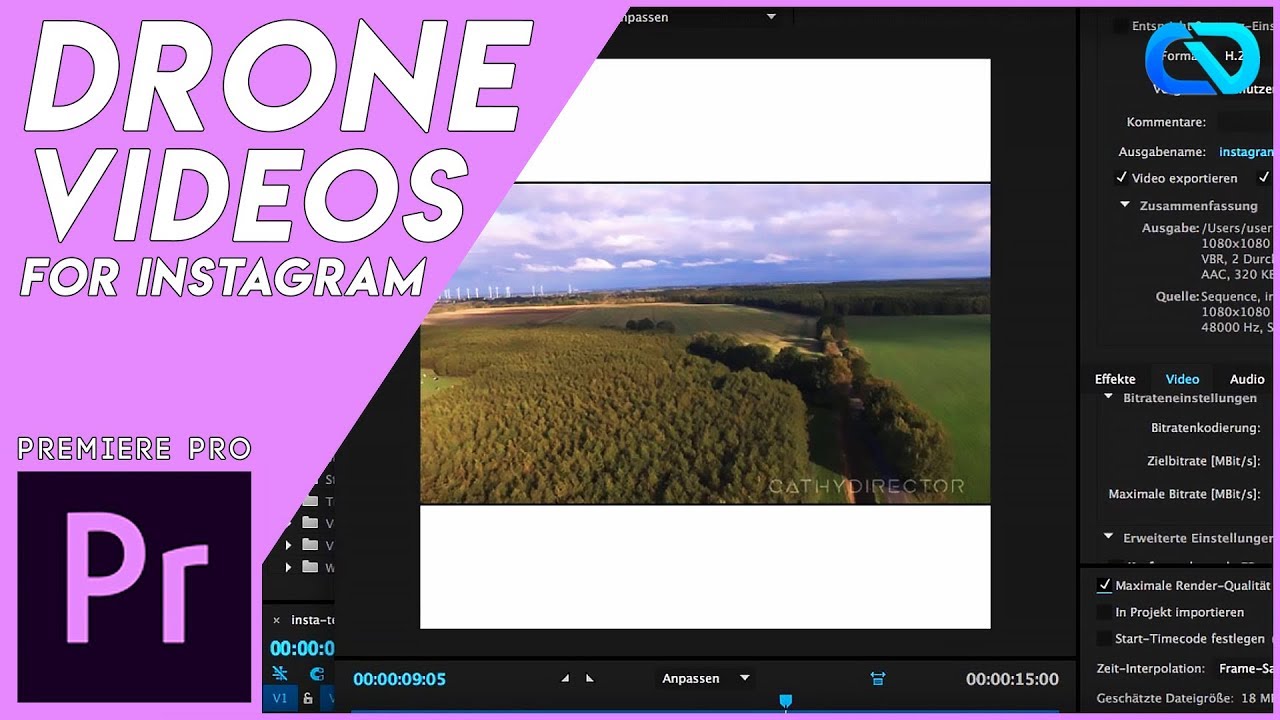Screen dimensions: 1280x720
Task: Click the Ausgabe summary label
Action: (x=1170, y=228)
